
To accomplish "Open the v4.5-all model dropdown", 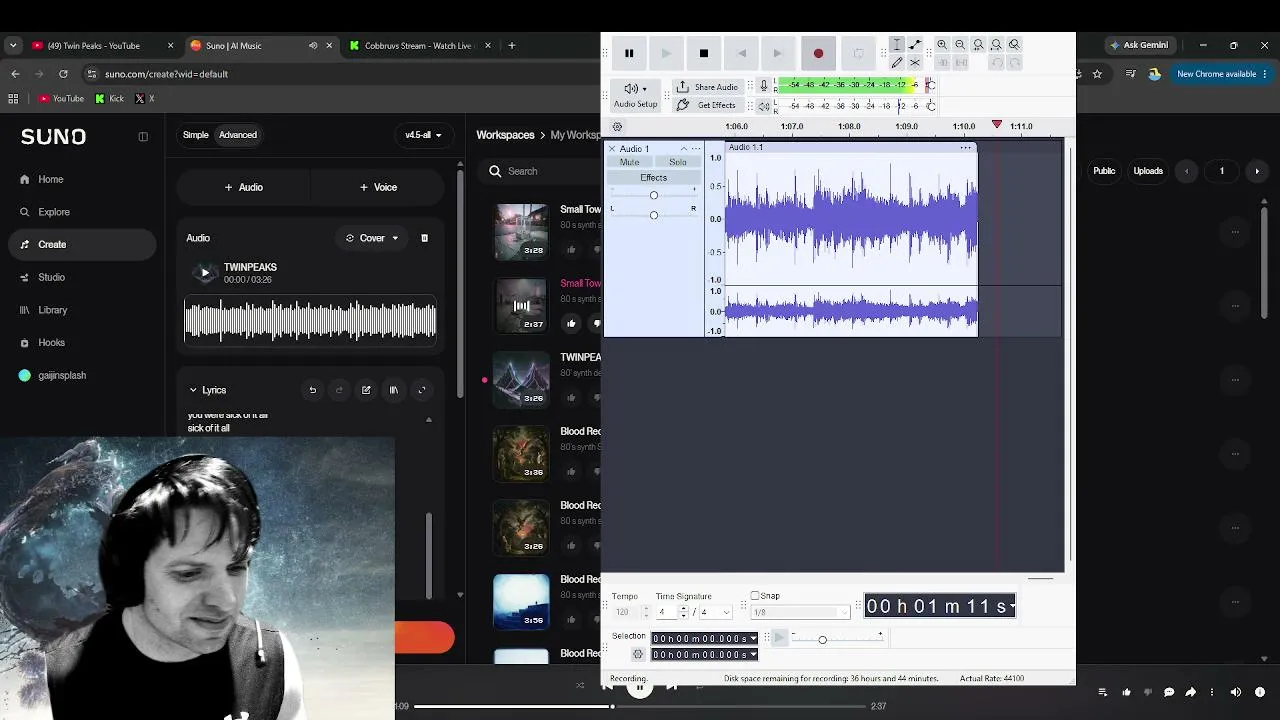I will coord(423,135).
